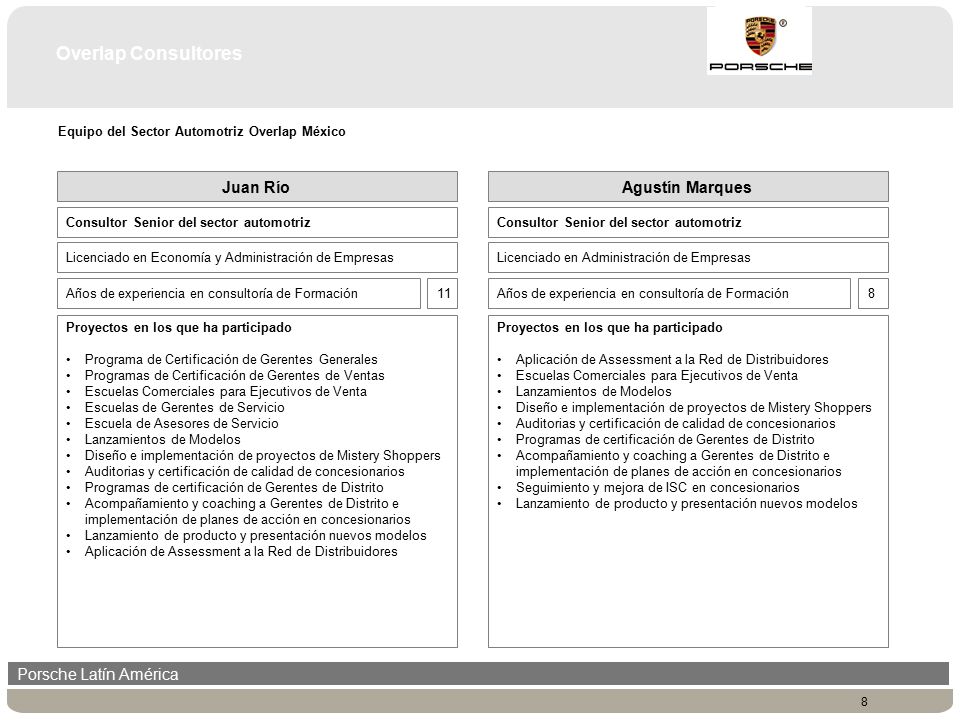The height and width of the screenshot is (720, 960).
Task: Click Agustín Marques' experience value '8'
Action: 873,293
